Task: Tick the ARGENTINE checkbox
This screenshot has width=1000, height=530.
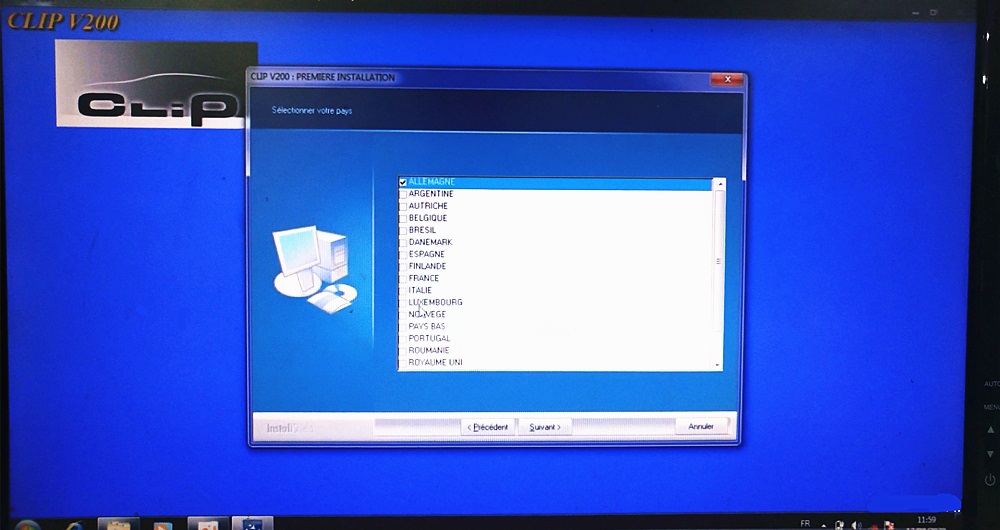Action: pyautogui.click(x=403, y=195)
